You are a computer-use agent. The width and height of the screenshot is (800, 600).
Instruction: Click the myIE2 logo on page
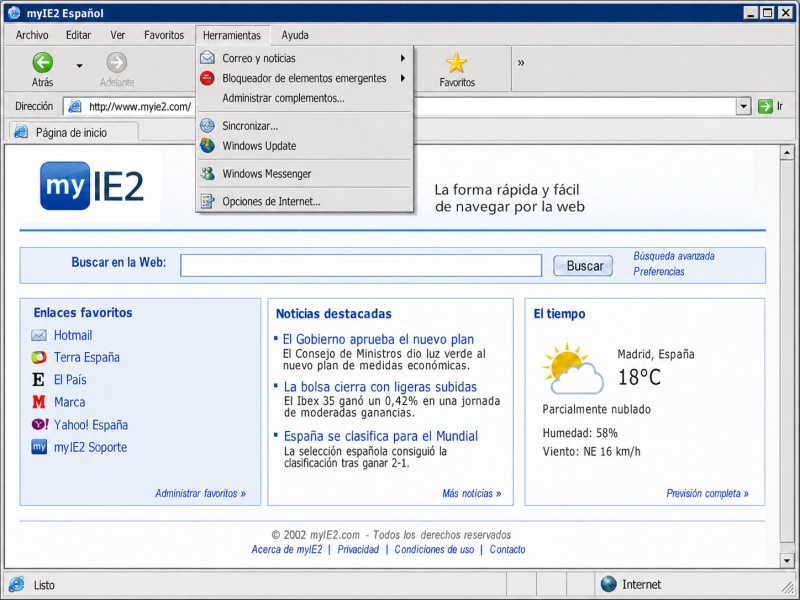click(92, 186)
